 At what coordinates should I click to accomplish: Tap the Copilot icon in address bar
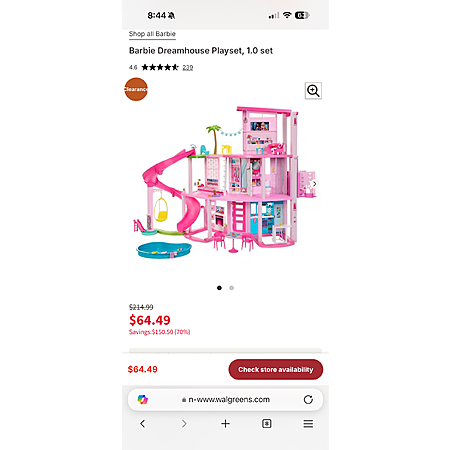tap(143, 399)
